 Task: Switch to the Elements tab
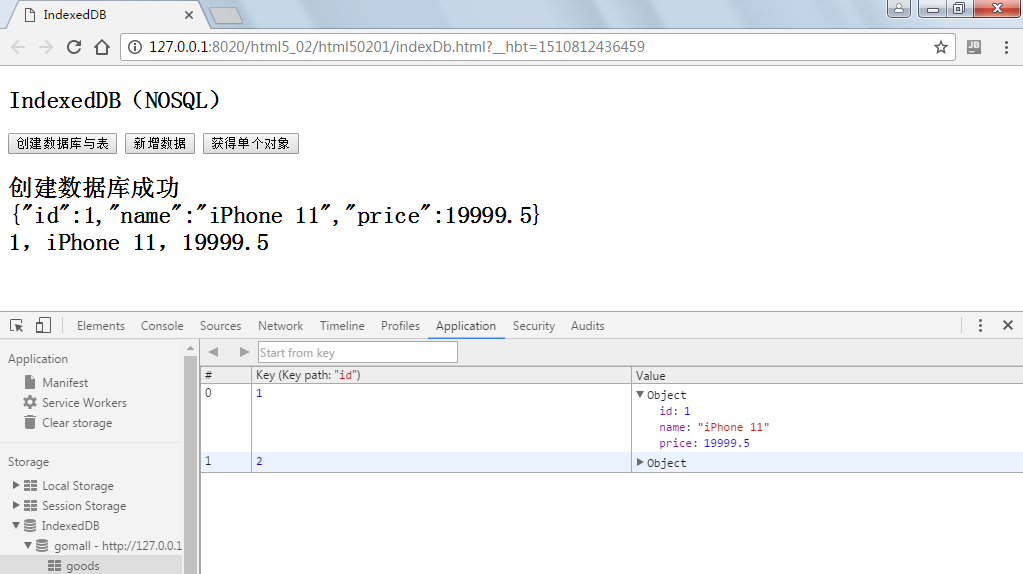[100, 325]
